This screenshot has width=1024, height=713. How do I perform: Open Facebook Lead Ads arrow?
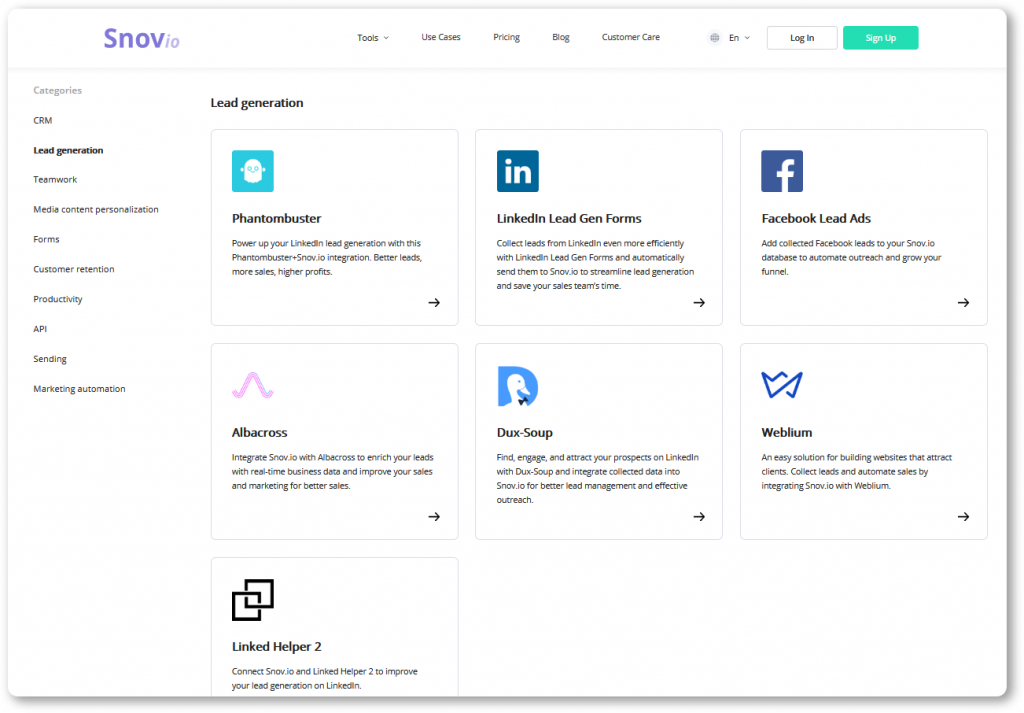click(963, 302)
